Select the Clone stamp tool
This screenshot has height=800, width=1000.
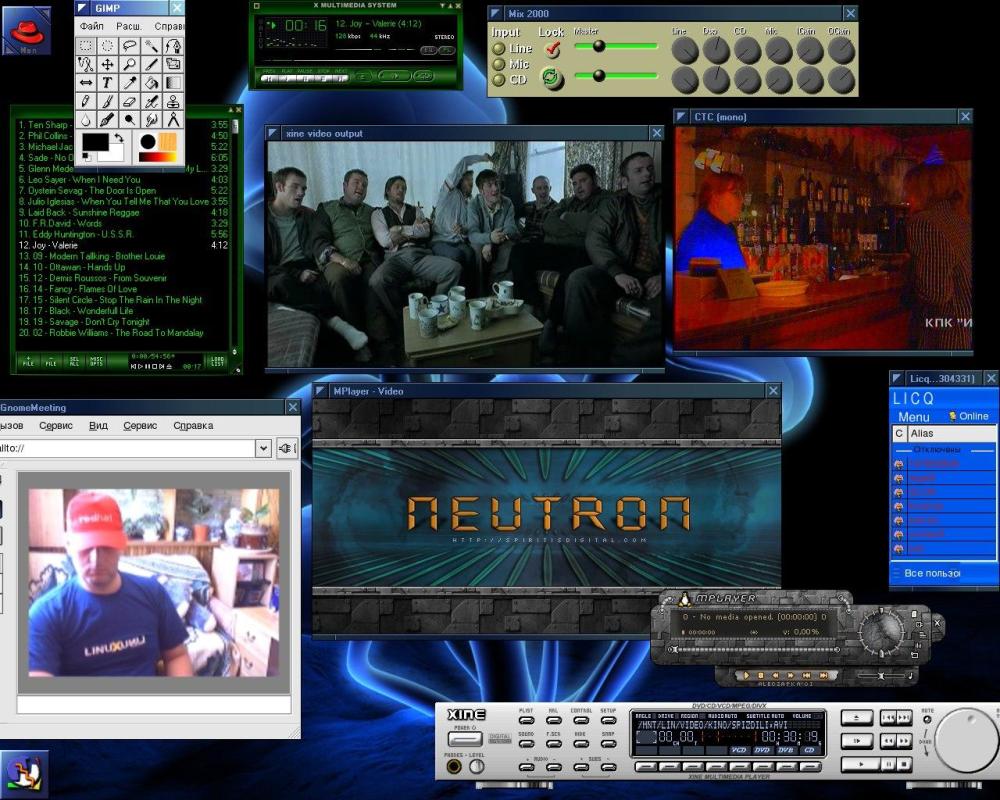[x=173, y=101]
